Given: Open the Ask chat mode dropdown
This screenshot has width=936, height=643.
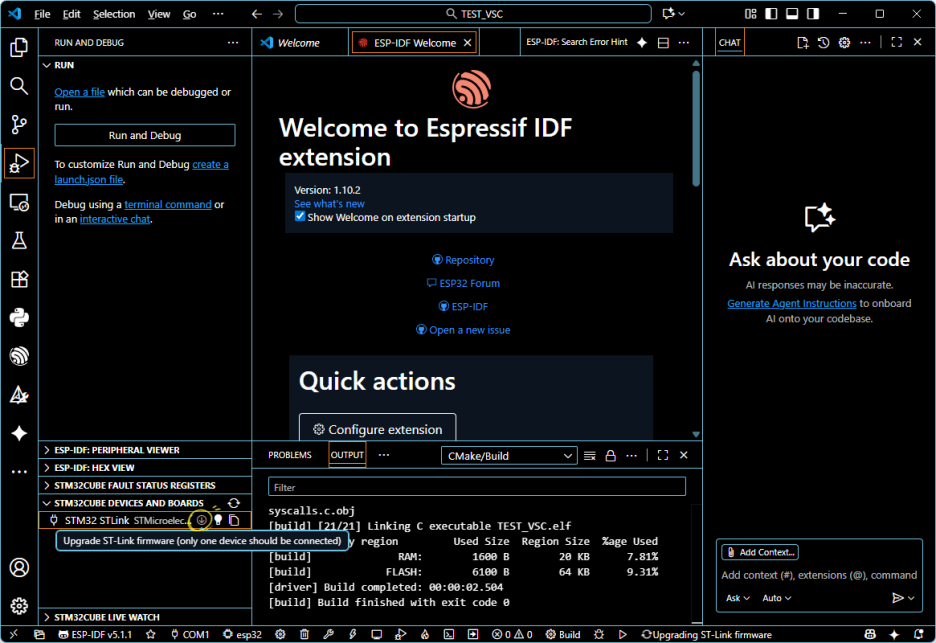Looking at the screenshot, I should (738, 598).
